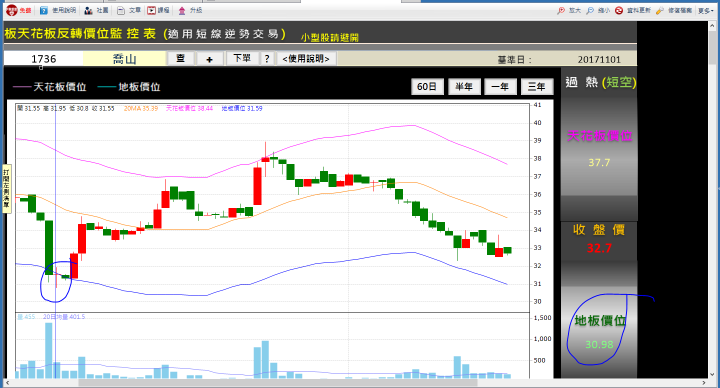Click the 縮小 zoom-out magnifier icon
This screenshot has width=720, height=388.
[x=590, y=10]
